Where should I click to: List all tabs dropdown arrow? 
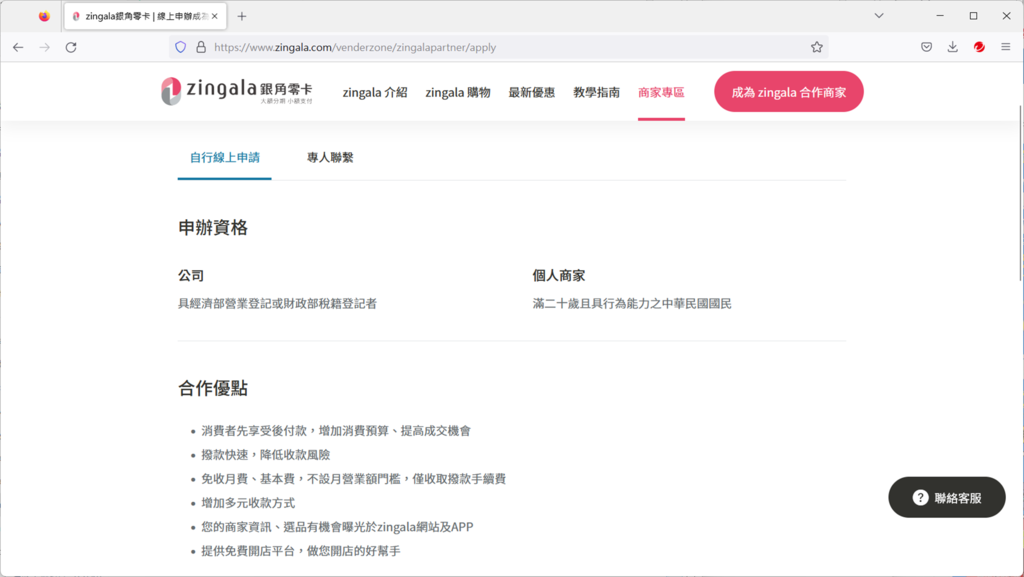879,16
